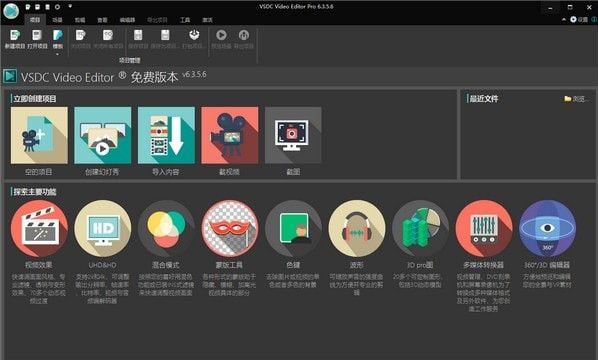Screen dimensions: 598x360
Task: Open the 3D pro图 charts feature icon
Action: [420, 228]
